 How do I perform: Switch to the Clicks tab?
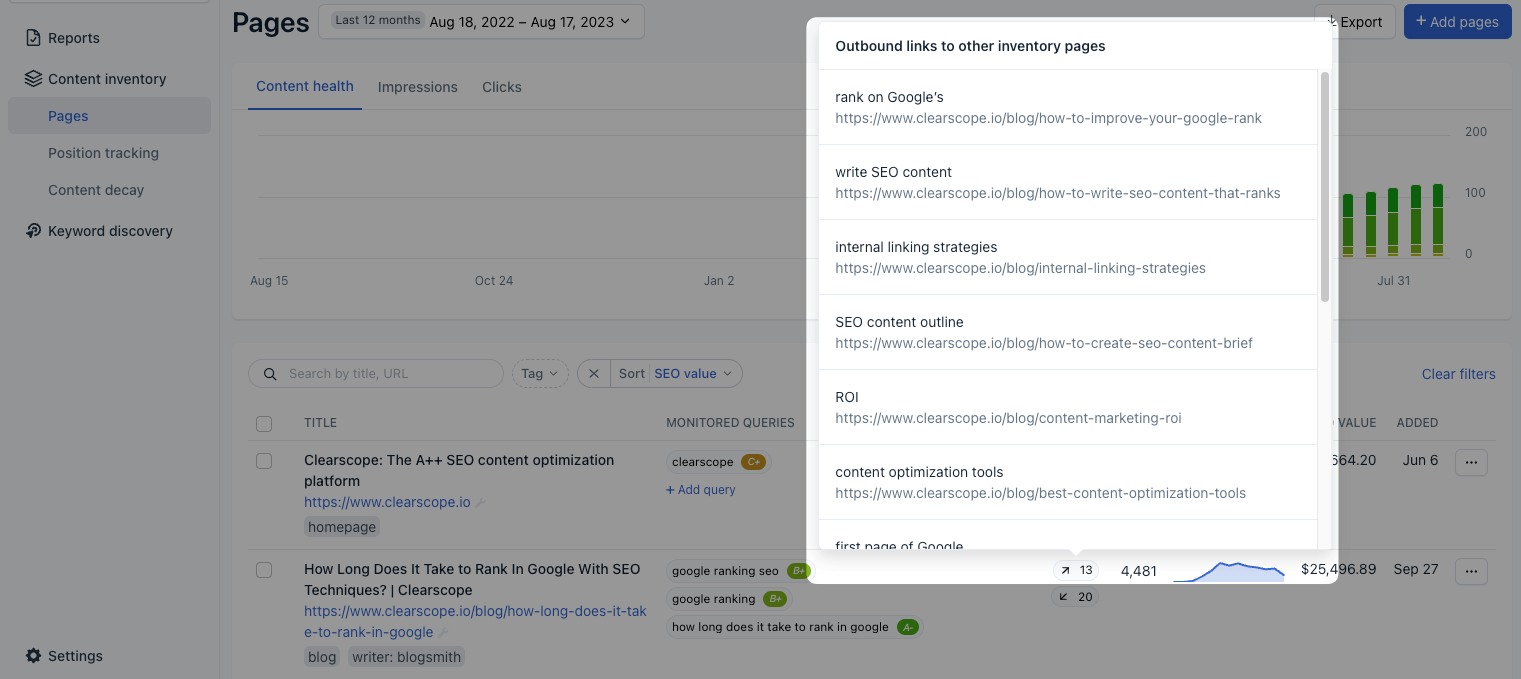pos(502,87)
